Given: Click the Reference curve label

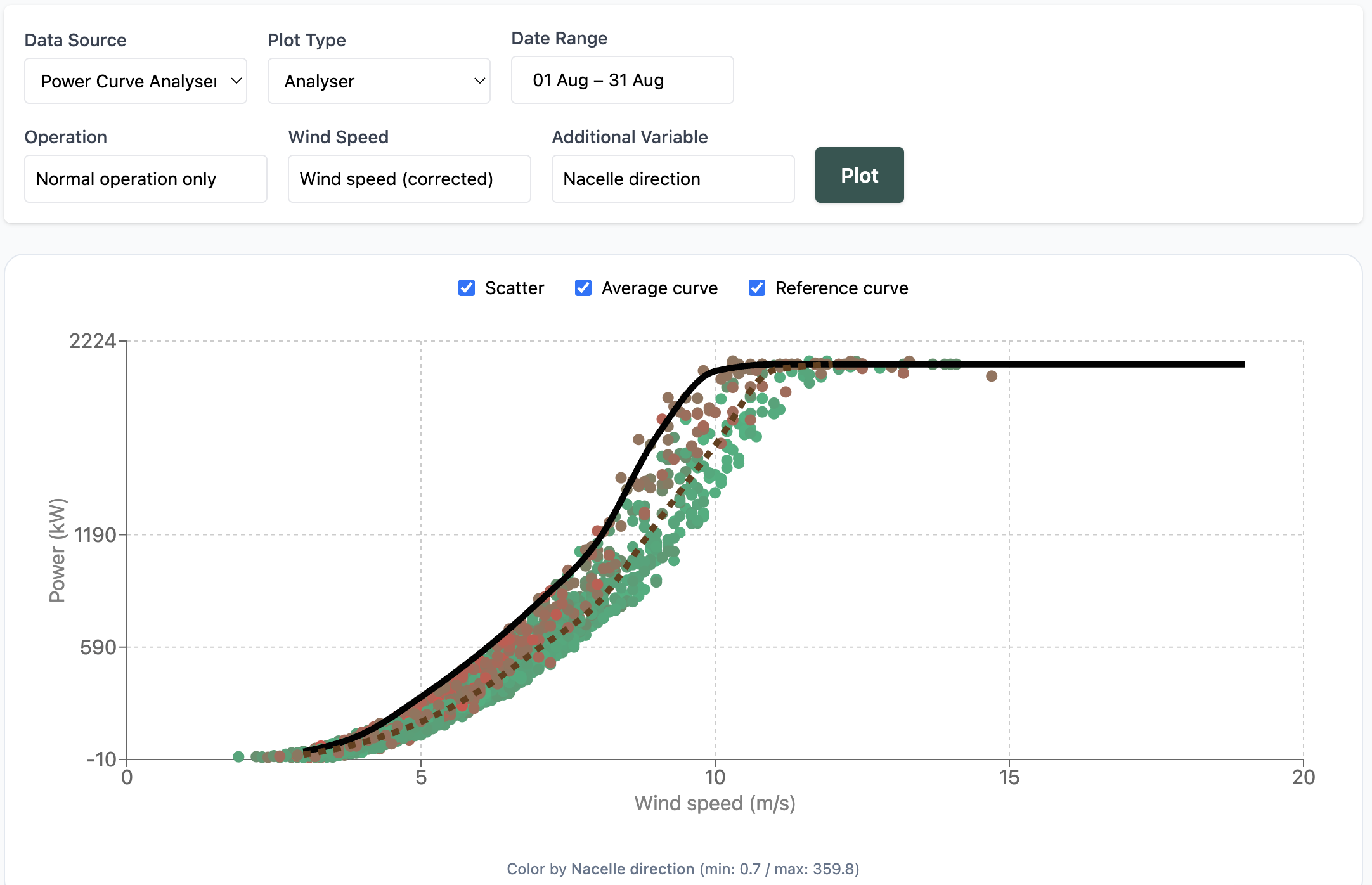Looking at the screenshot, I should pos(841,288).
